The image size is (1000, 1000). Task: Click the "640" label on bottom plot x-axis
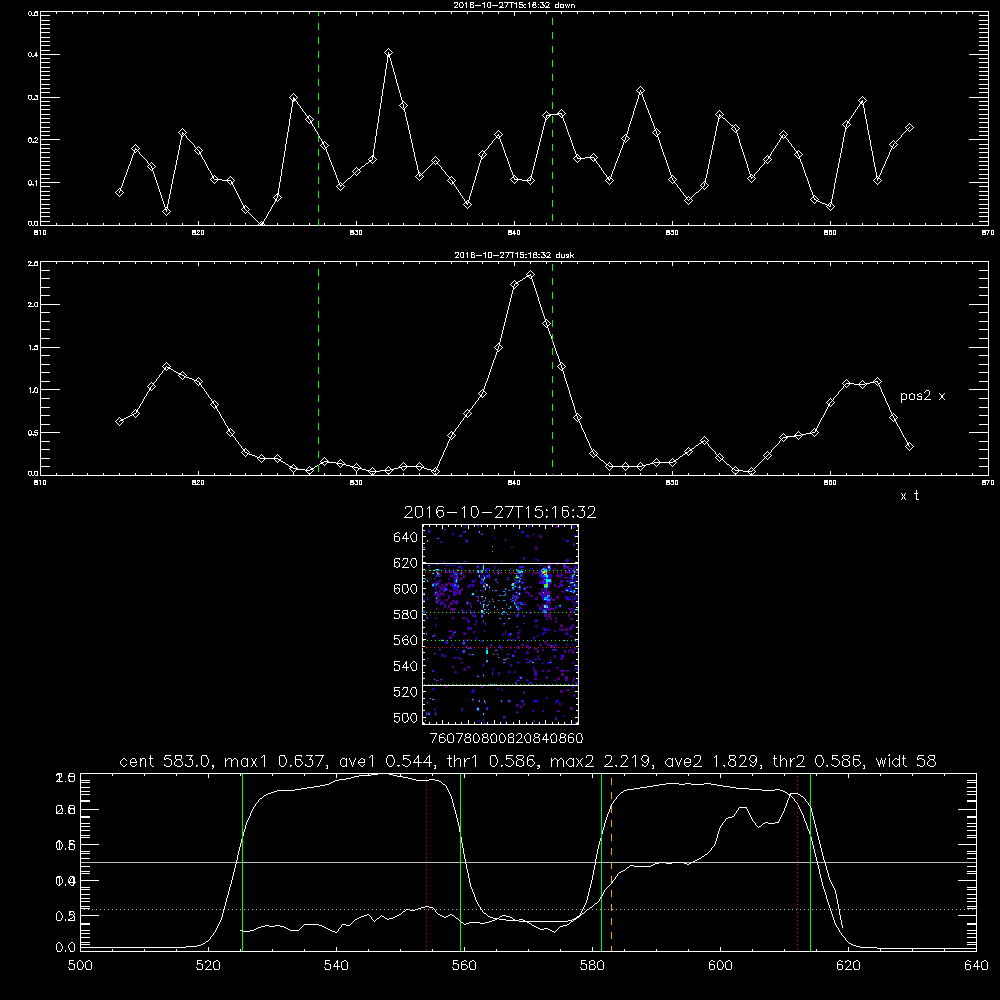pyautogui.click(x=976, y=965)
